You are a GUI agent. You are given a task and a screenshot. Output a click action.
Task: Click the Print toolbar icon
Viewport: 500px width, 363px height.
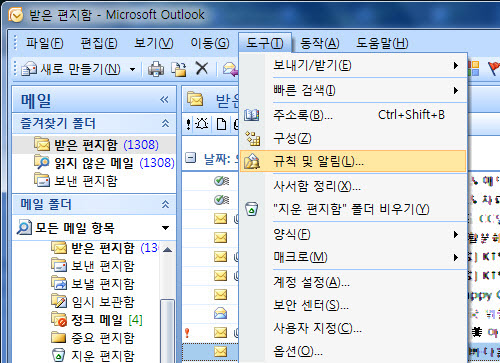156,69
